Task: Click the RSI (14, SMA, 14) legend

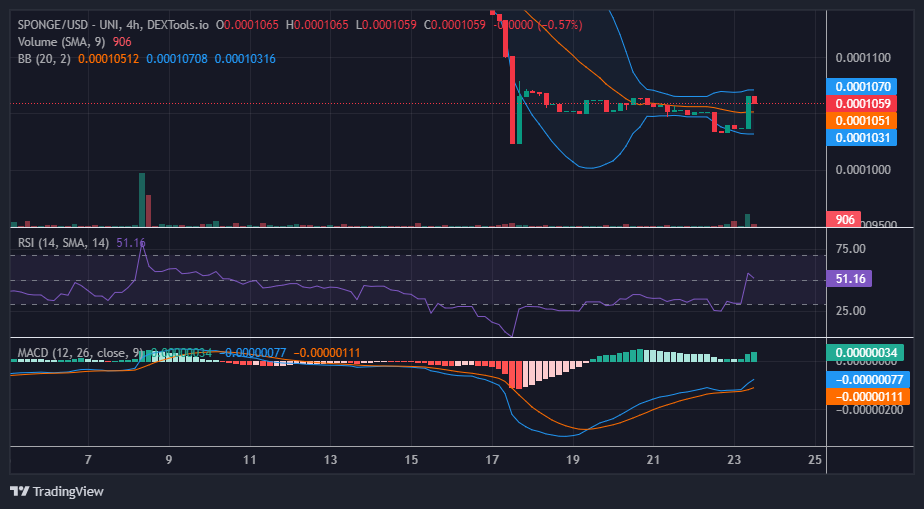Action: point(63,243)
